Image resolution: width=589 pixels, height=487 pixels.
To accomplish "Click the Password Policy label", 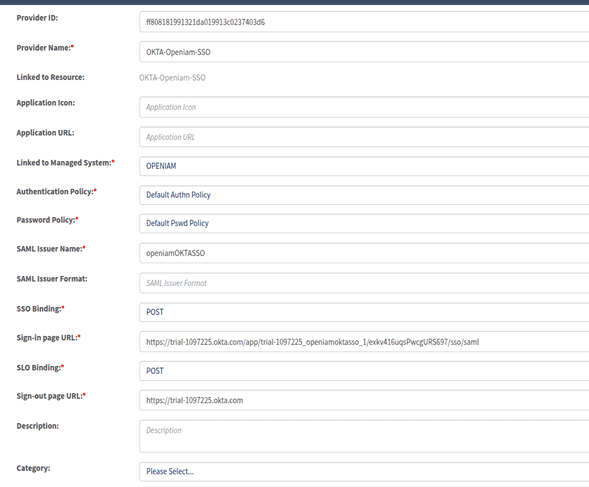I will (x=47, y=220).
